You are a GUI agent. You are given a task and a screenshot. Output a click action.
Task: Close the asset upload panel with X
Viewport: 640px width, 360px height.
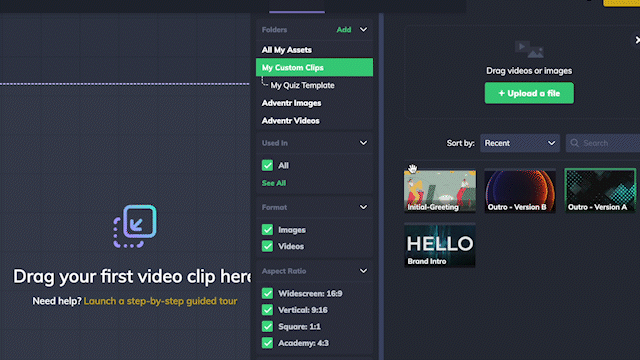[x=636, y=40]
